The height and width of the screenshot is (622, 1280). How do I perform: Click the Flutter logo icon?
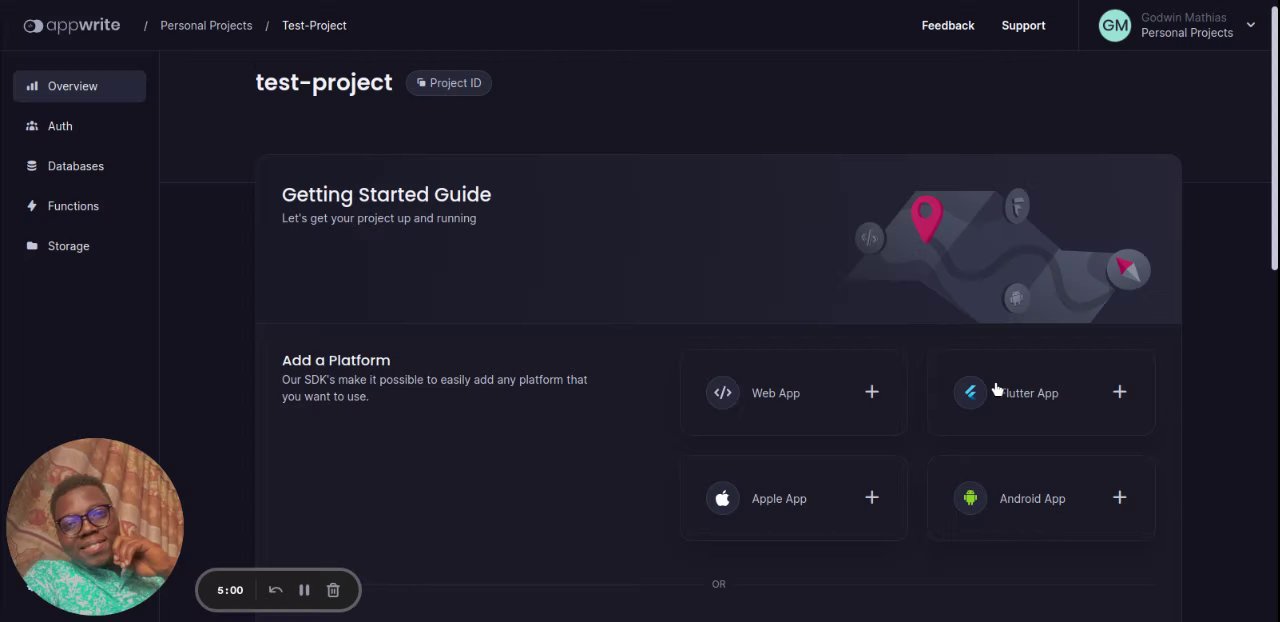[970, 393]
